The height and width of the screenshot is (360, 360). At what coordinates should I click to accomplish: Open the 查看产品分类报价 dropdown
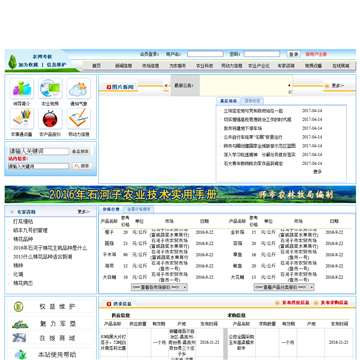coord(284,287)
